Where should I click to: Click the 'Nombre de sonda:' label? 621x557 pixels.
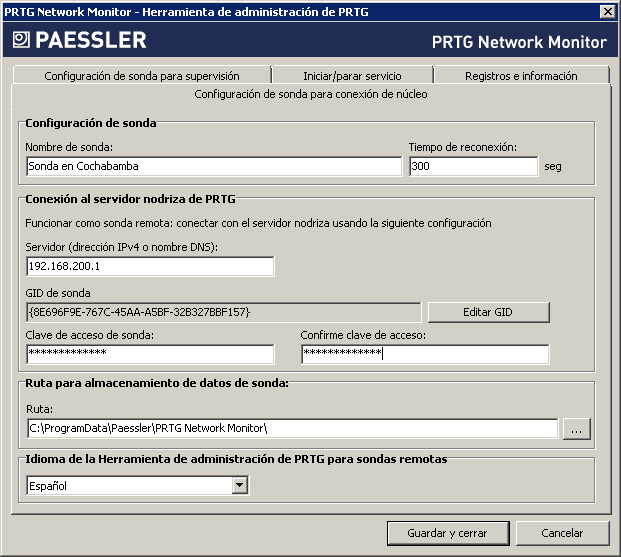click(x=69, y=147)
